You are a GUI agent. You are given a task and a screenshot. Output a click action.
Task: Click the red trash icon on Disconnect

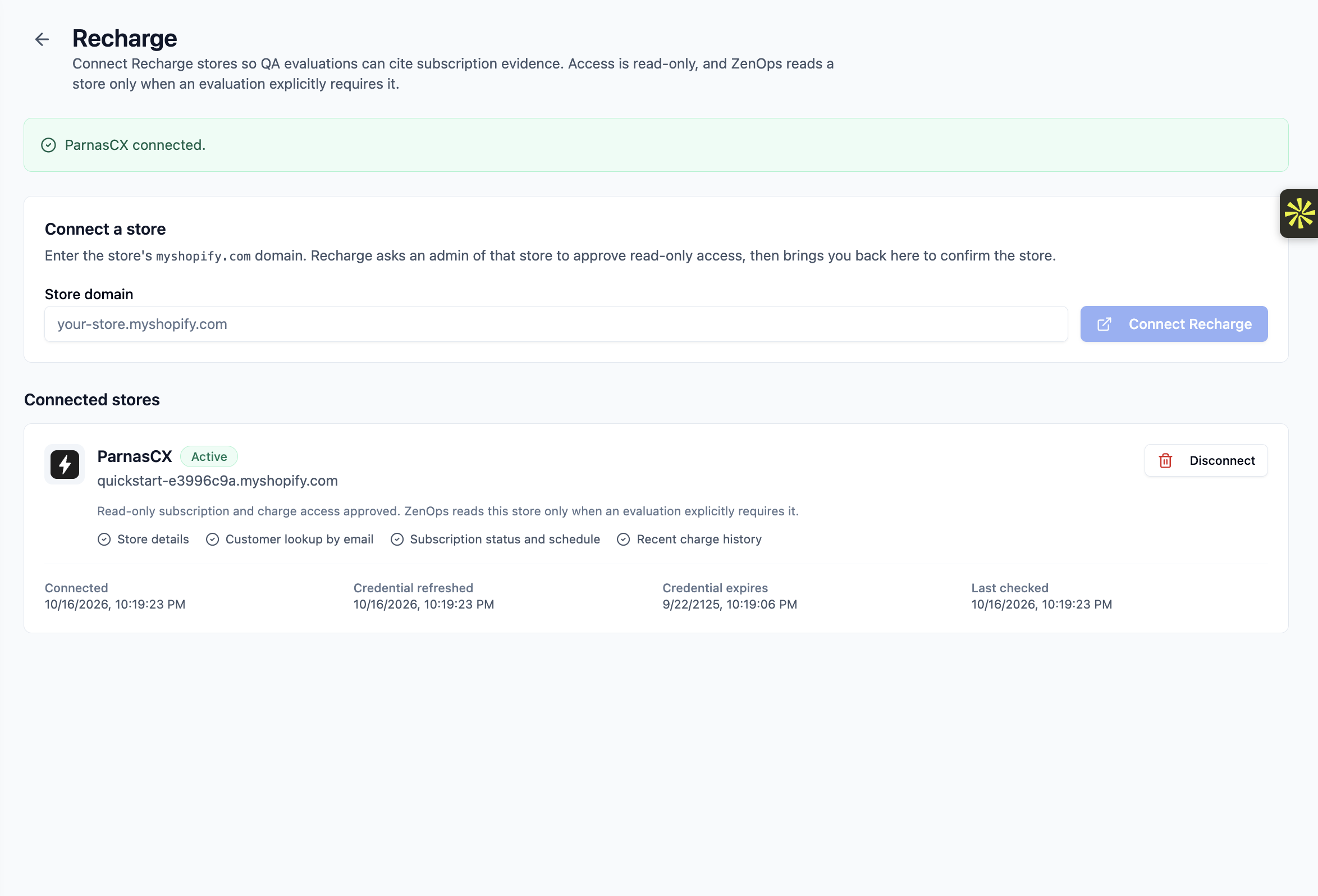click(x=1165, y=460)
